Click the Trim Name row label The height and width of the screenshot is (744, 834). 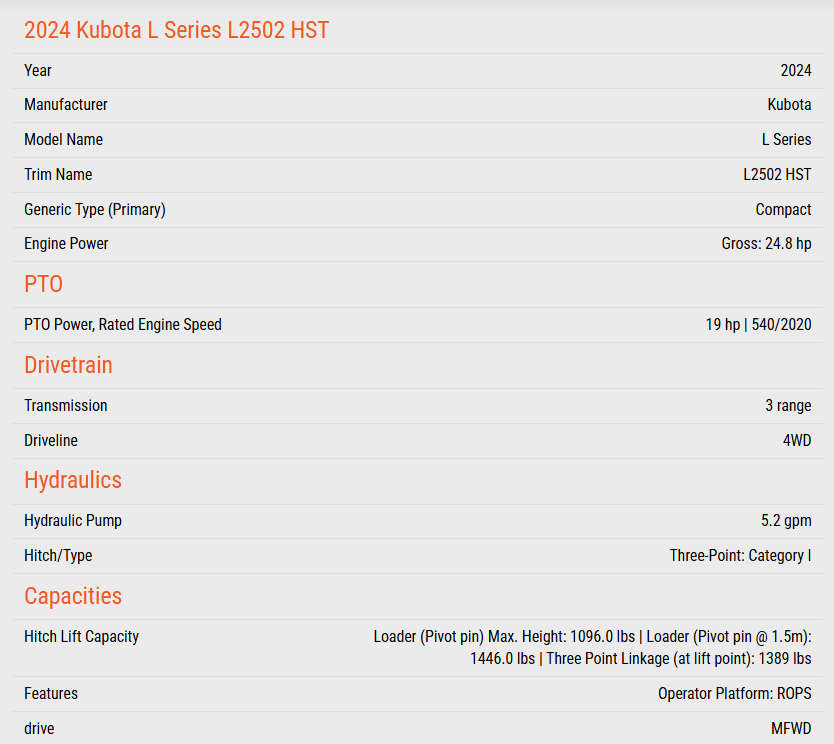tap(58, 175)
